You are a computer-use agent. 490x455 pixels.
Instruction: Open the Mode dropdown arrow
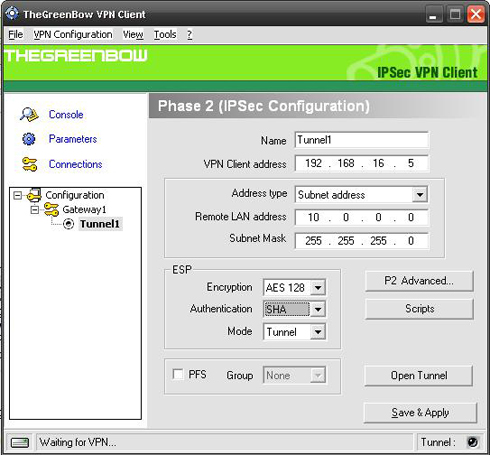point(318,332)
